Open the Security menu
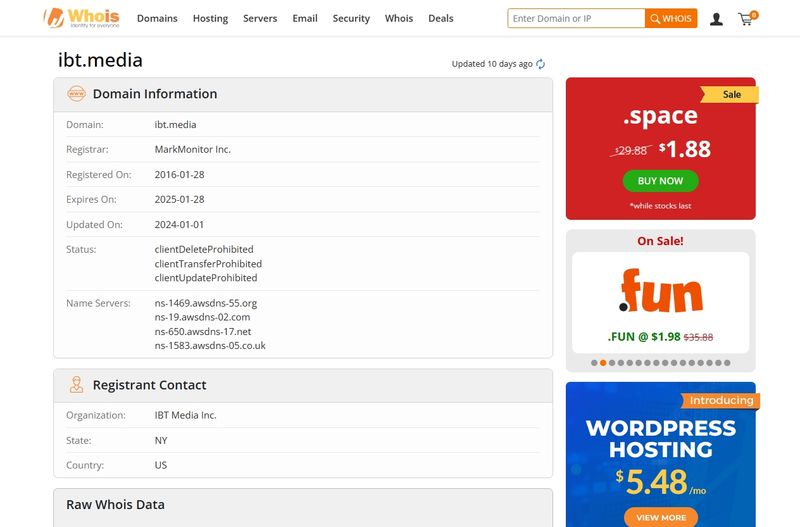 coord(351,18)
